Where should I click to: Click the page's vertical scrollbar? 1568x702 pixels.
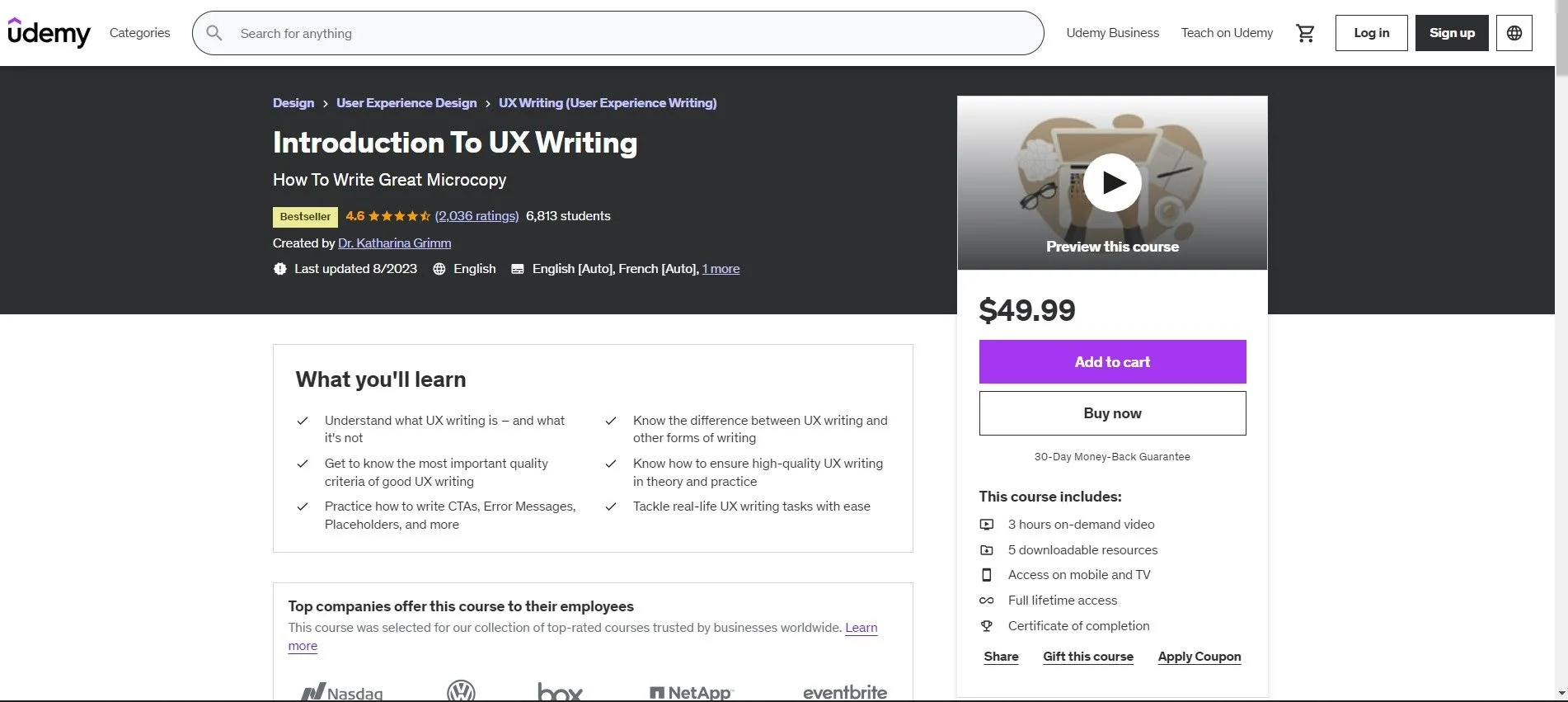tap(1561, 330)
